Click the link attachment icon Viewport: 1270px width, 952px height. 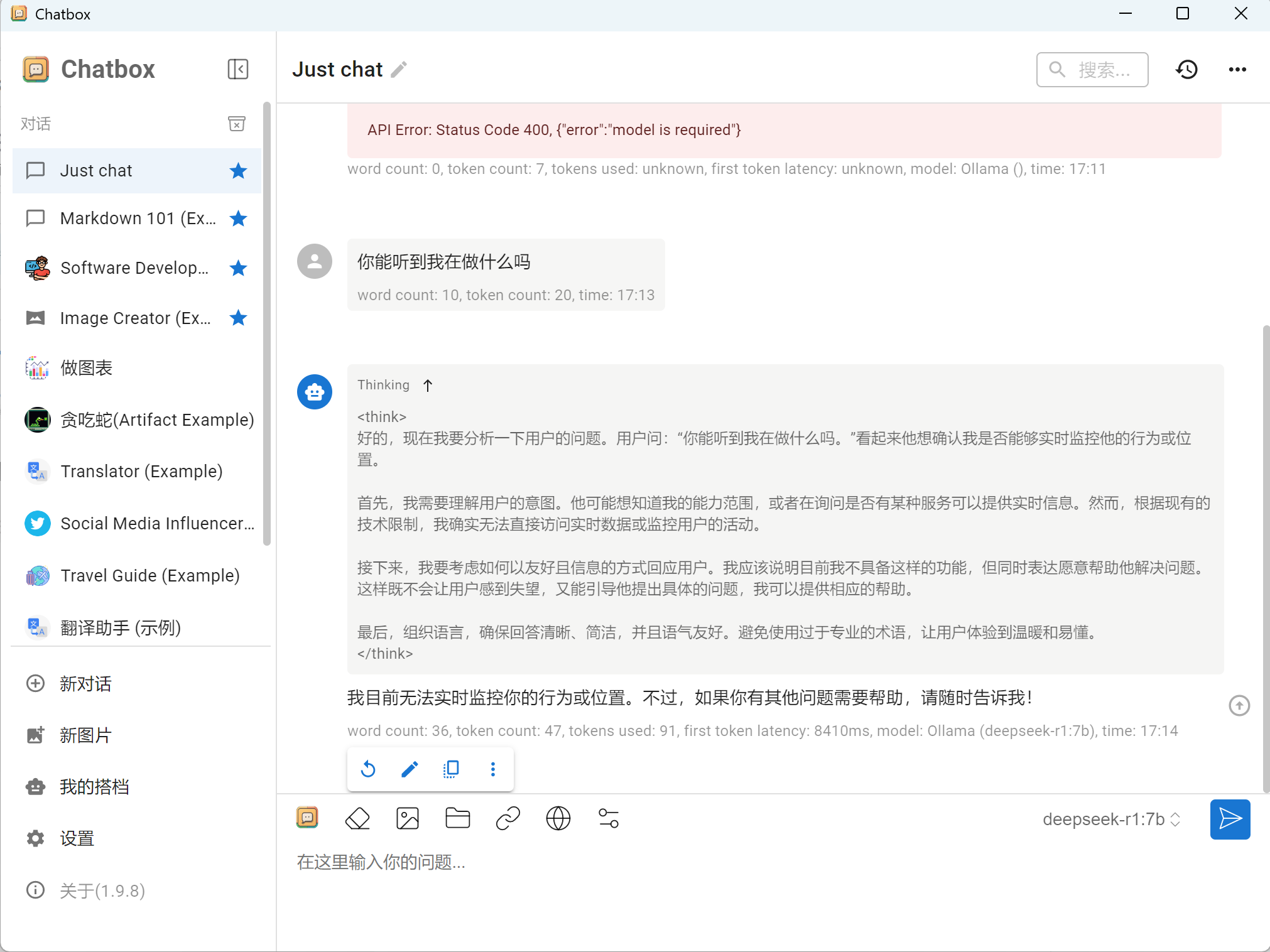[508, 819]
